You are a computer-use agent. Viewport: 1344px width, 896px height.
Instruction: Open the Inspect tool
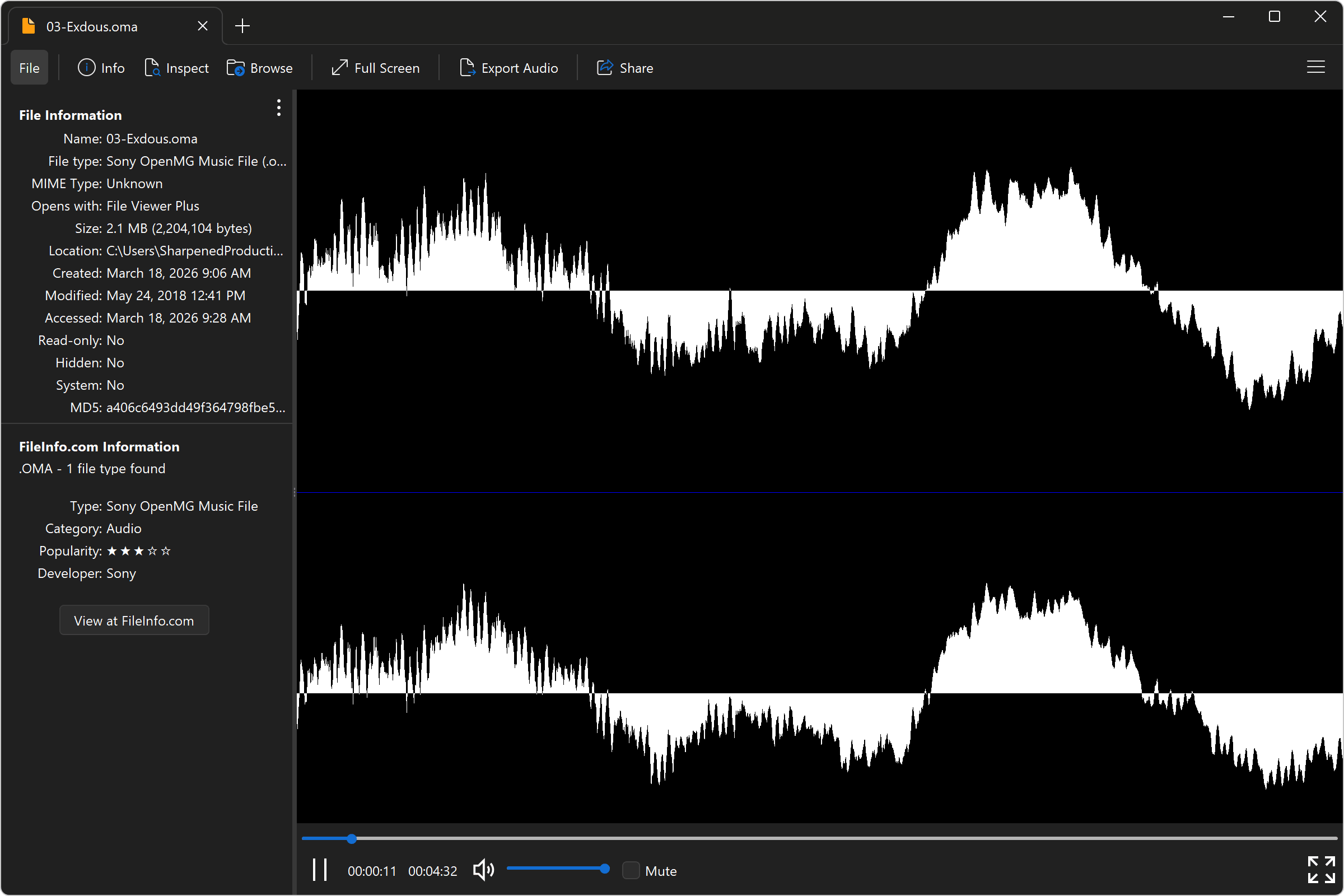click(x=176, y=68)
